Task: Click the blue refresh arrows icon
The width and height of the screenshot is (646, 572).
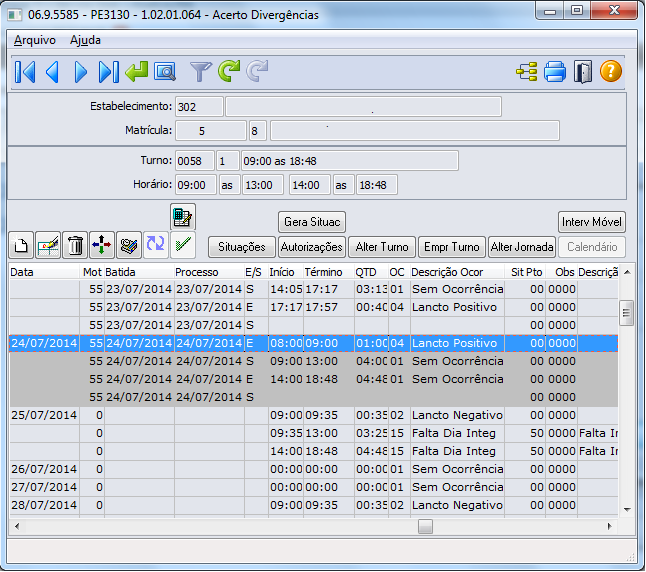Action: [156, 245]
